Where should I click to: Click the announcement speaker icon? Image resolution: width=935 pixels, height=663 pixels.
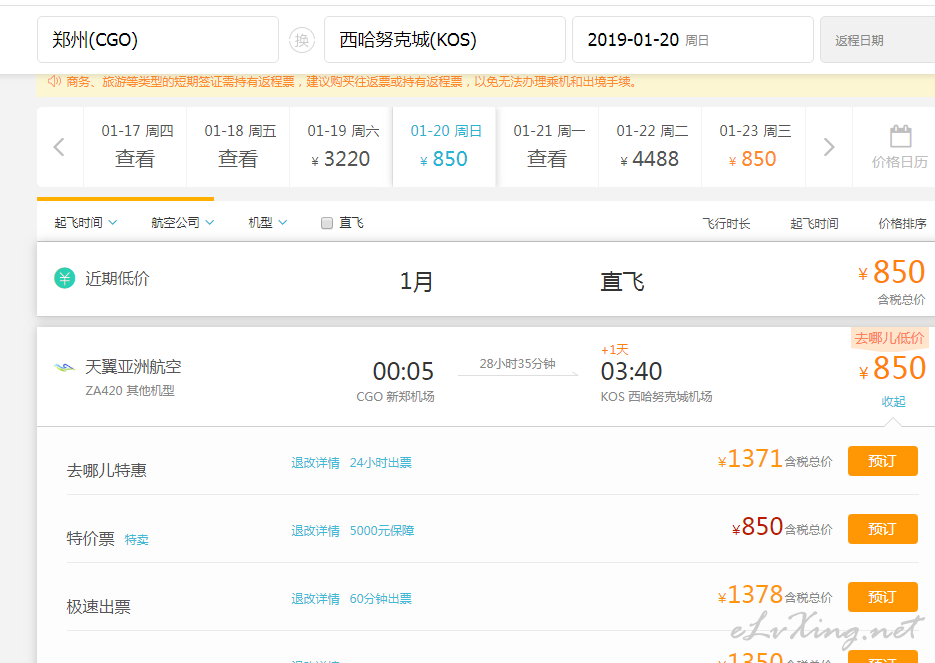point(54,81)
